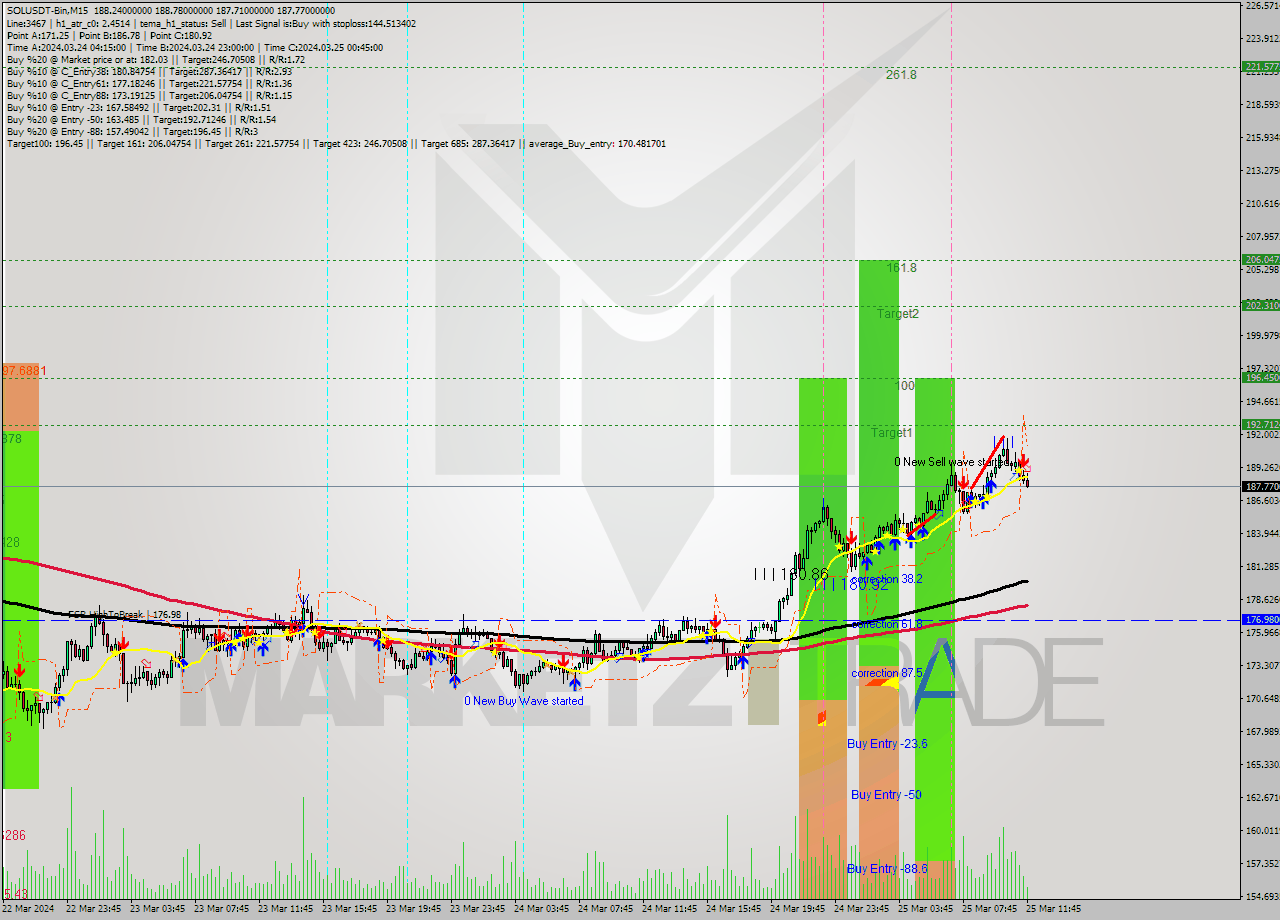Click the "24 Mar 23:45" time axis label

pyautogui.click(x=862, y=909)
